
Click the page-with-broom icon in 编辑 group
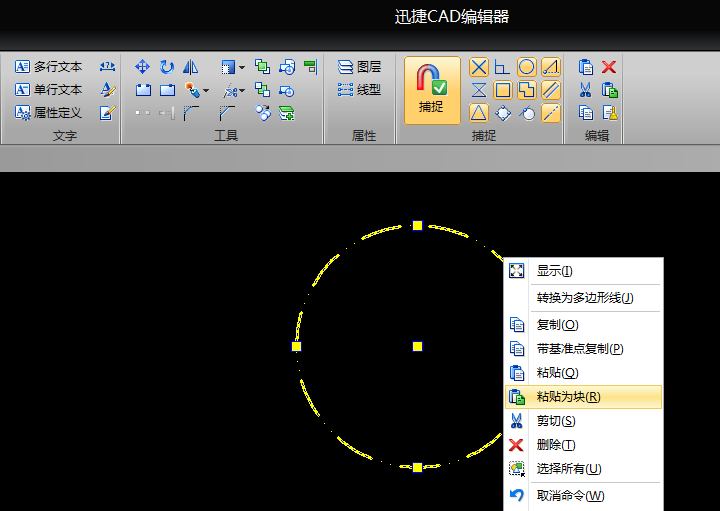tap(610, 112)
